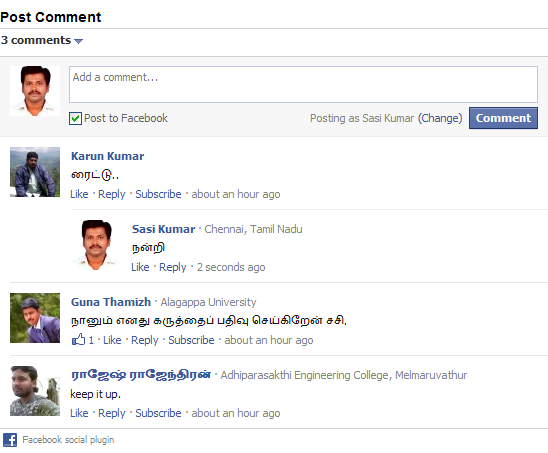Subscribe to Guna Thamizh's comment
This screenshot has width=548, height=453.
[x=191, y=340]
